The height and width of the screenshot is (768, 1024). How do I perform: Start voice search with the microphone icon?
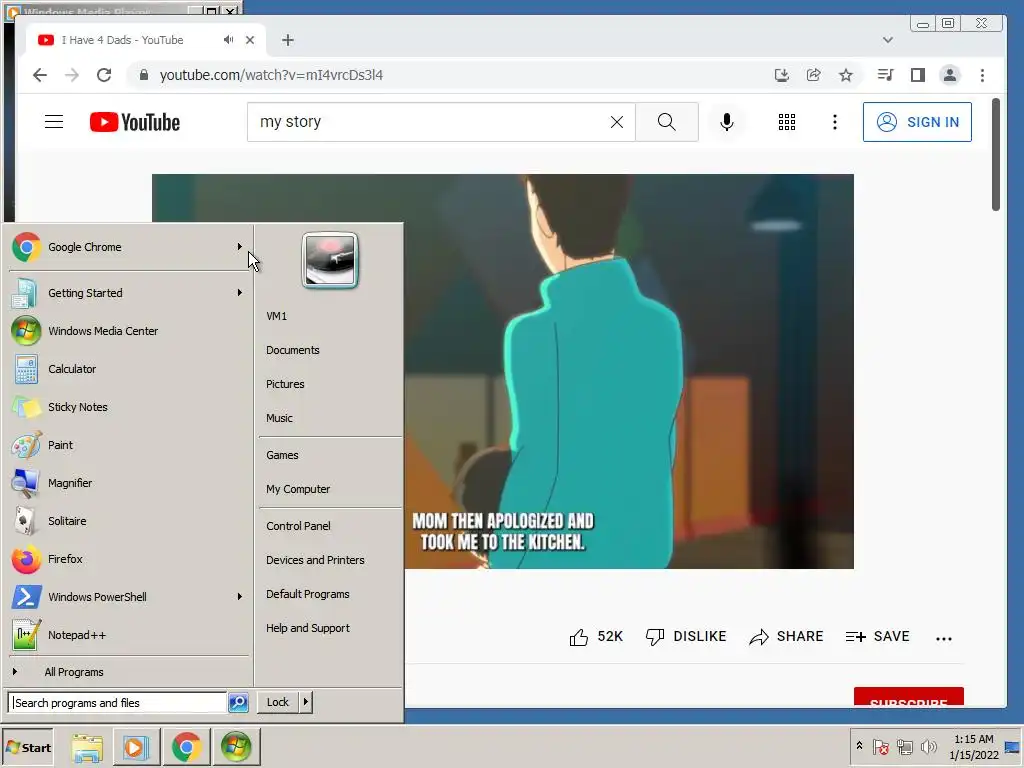726,122
